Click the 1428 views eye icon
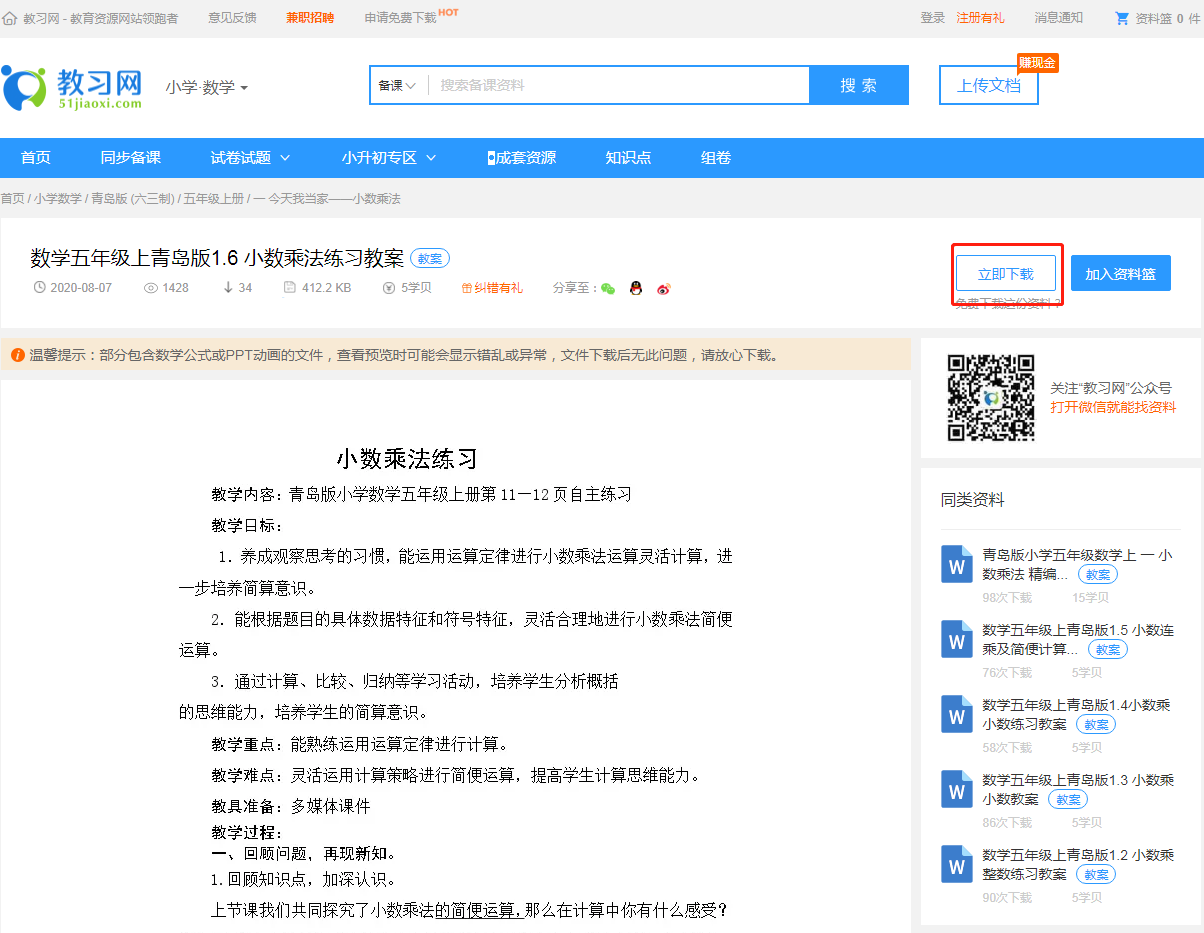 pos(152,288)
